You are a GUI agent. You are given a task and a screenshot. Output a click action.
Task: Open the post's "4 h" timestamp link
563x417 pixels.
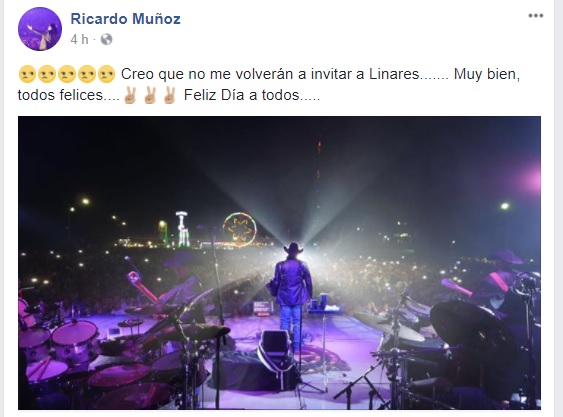pos(79,39)
